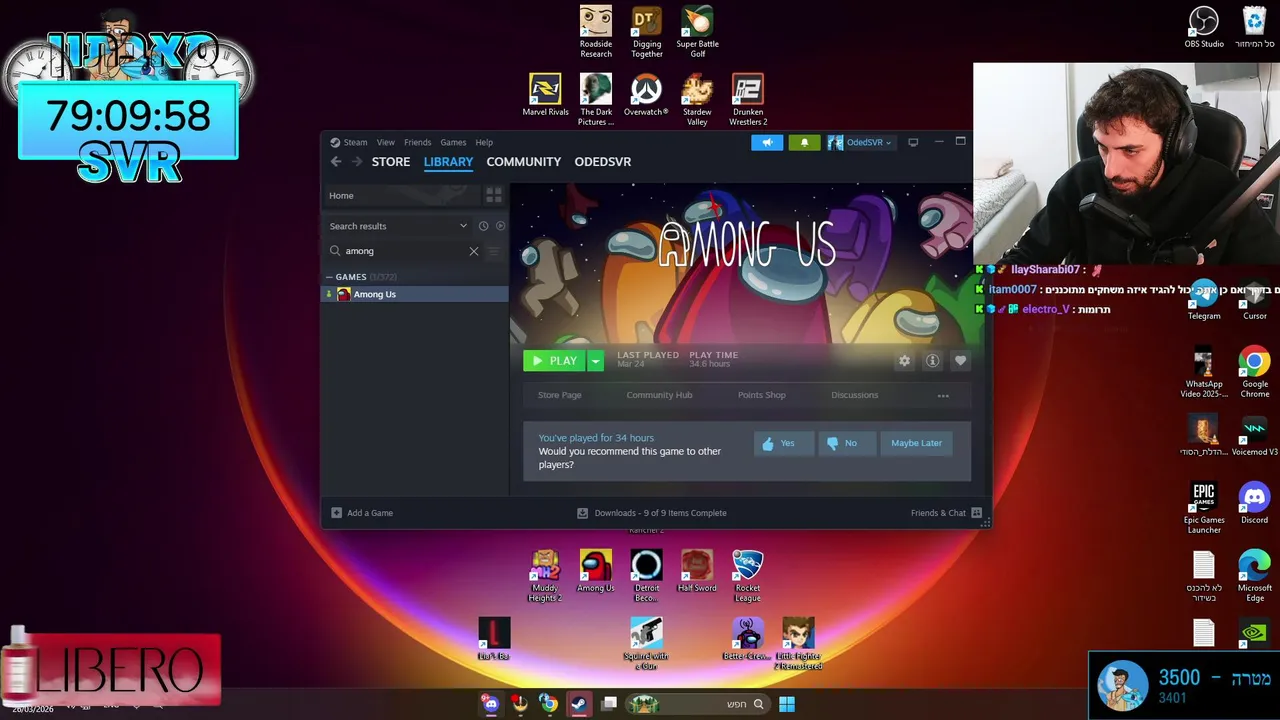This screenshot has height=720, width=1280.
Task: Open the Steam announcements megaphone button
Action: click(x=767, y=142)
